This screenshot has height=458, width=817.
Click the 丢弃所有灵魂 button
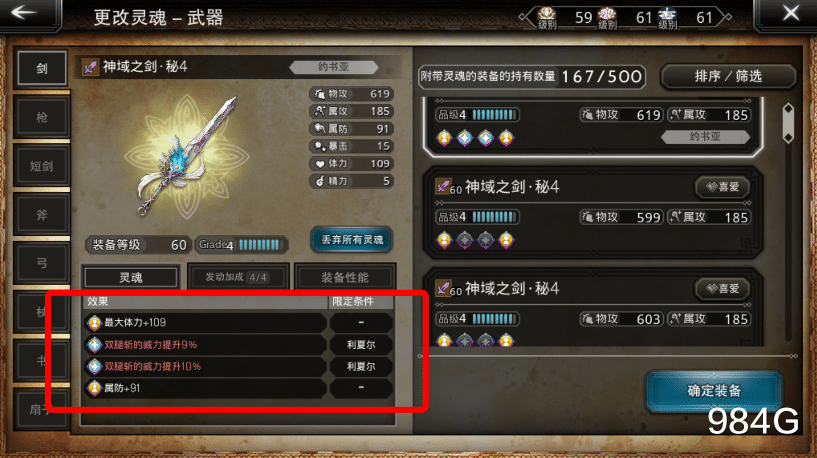click(x=352, y=240)
